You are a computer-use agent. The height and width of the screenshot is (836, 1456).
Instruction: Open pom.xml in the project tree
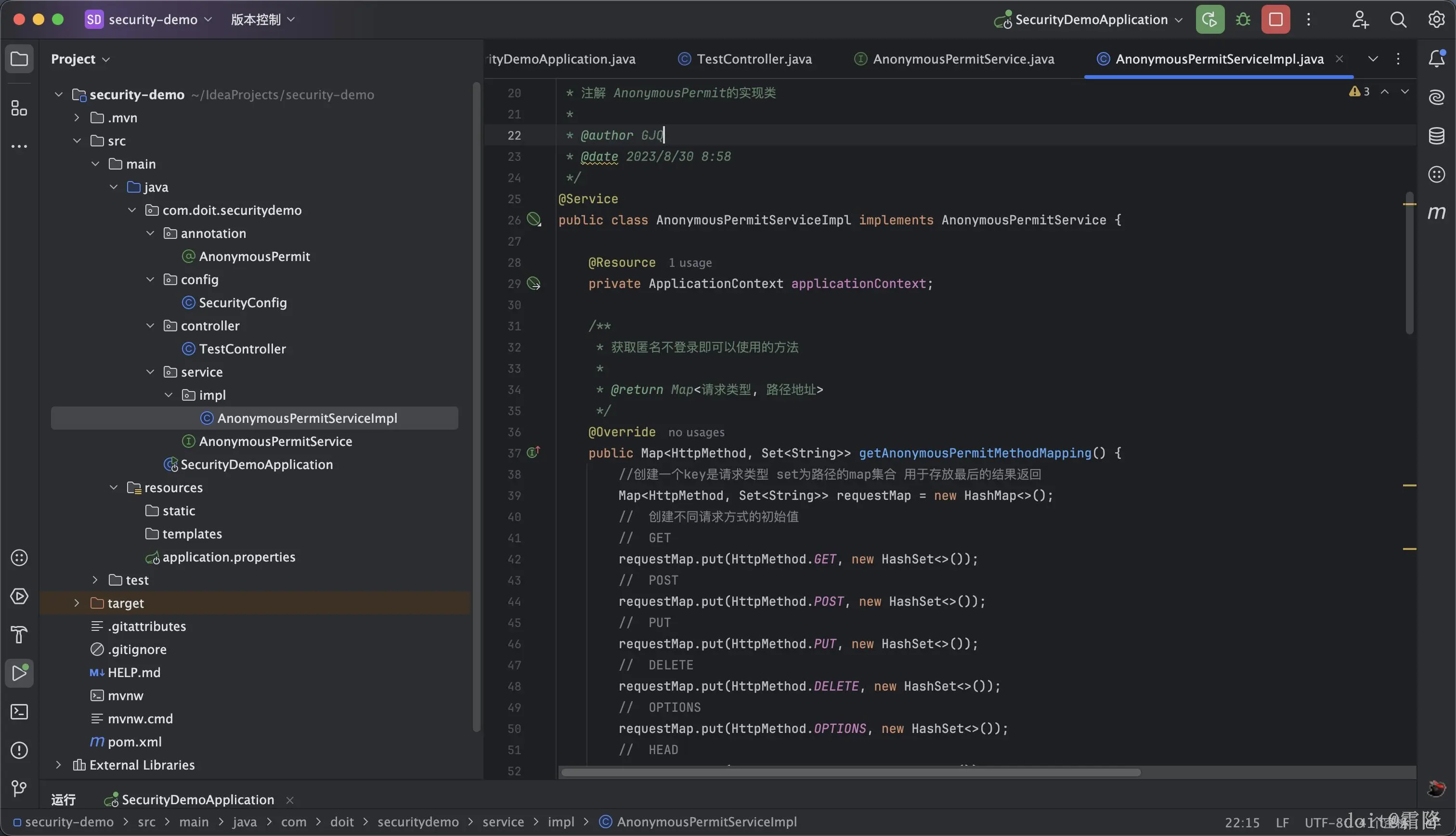click(134, 742)
